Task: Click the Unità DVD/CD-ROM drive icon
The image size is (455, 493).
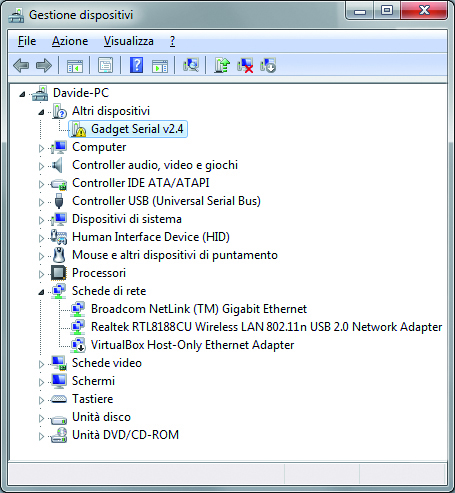Action: [59, 435]
